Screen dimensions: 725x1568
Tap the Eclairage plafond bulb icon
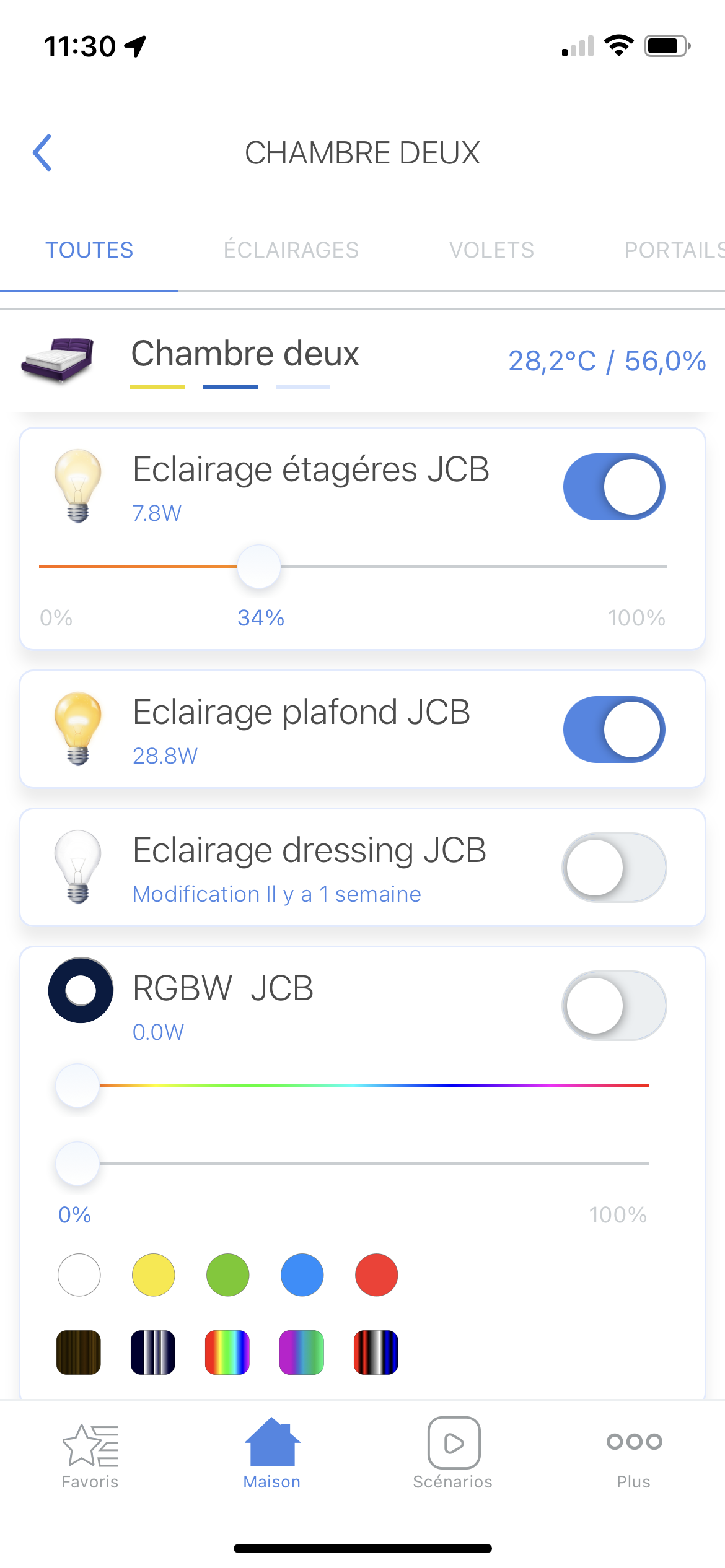pyautogui.click(x=77, y=729)
